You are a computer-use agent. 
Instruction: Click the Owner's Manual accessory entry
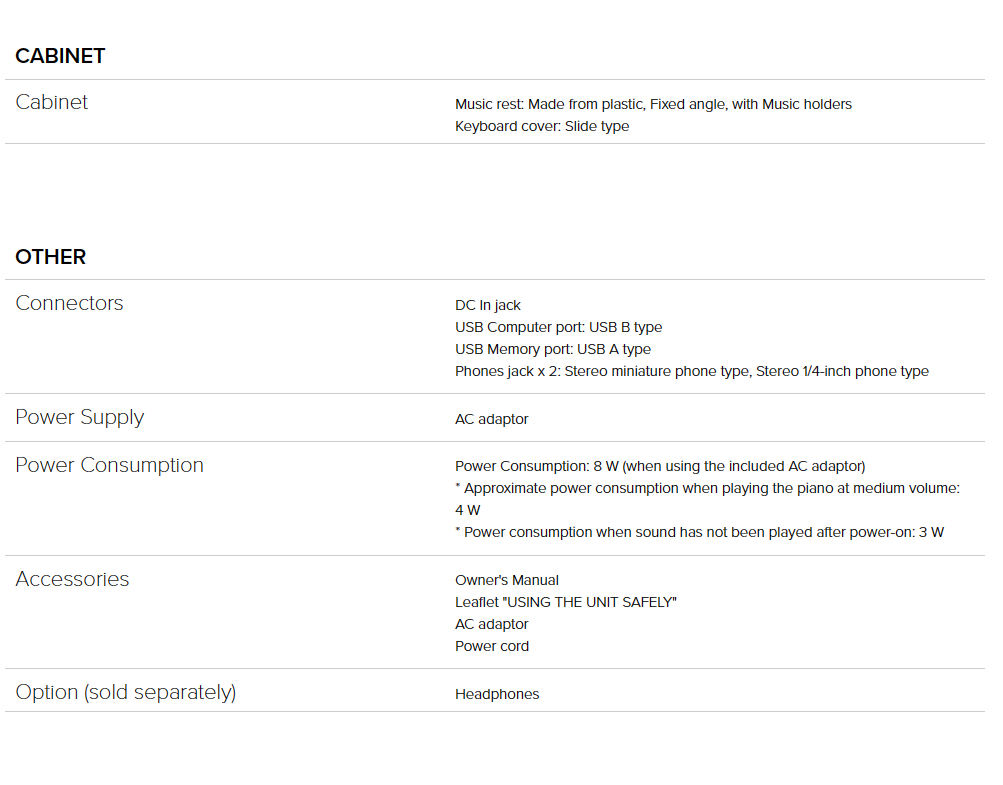point(507,580)
